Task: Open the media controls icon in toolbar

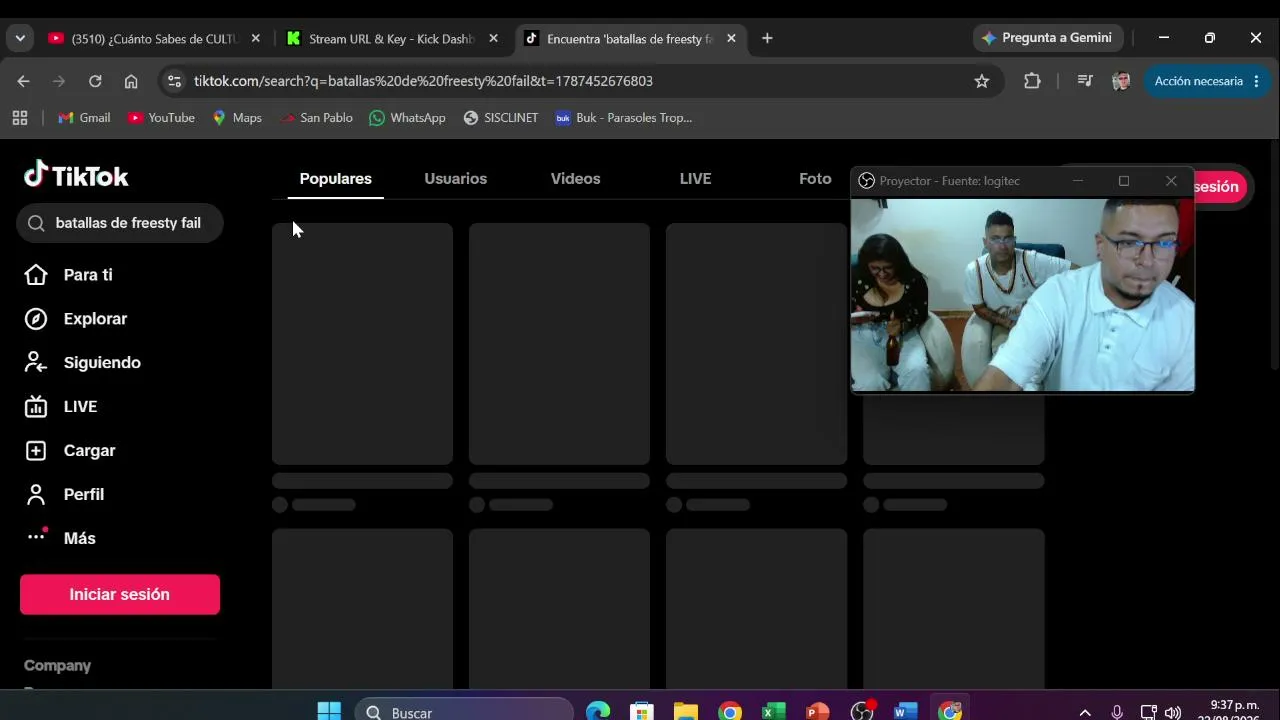Action: [x=1085, y=81]
